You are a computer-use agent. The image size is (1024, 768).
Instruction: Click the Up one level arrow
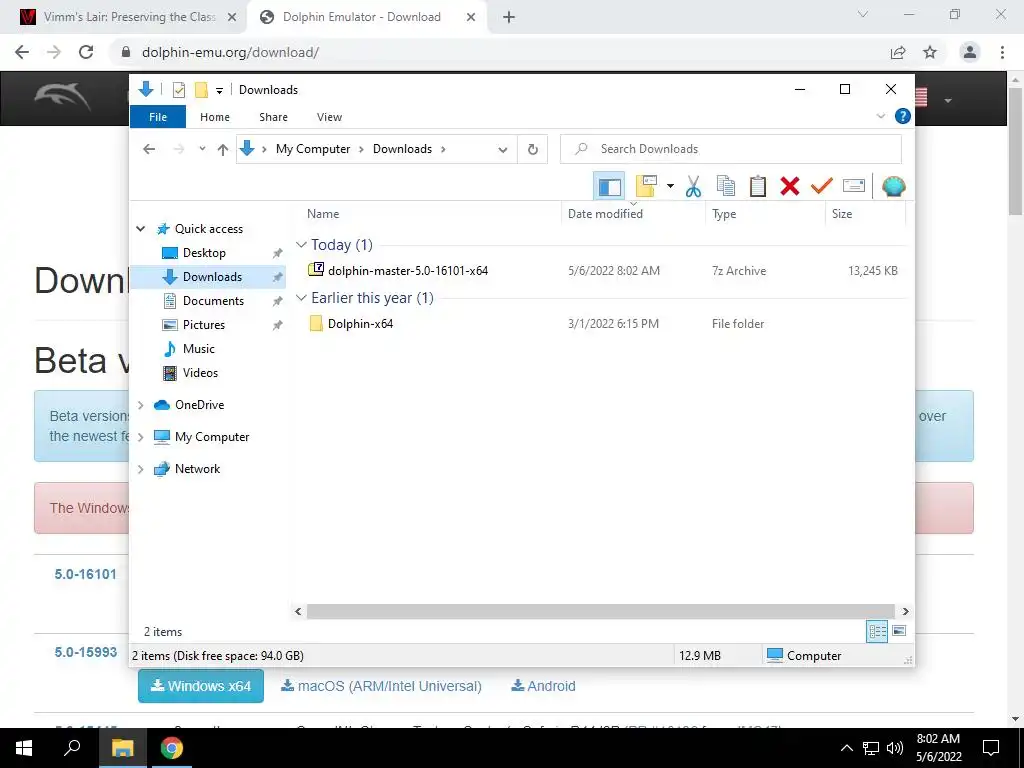pyautogui.click(x=223, y=150)
